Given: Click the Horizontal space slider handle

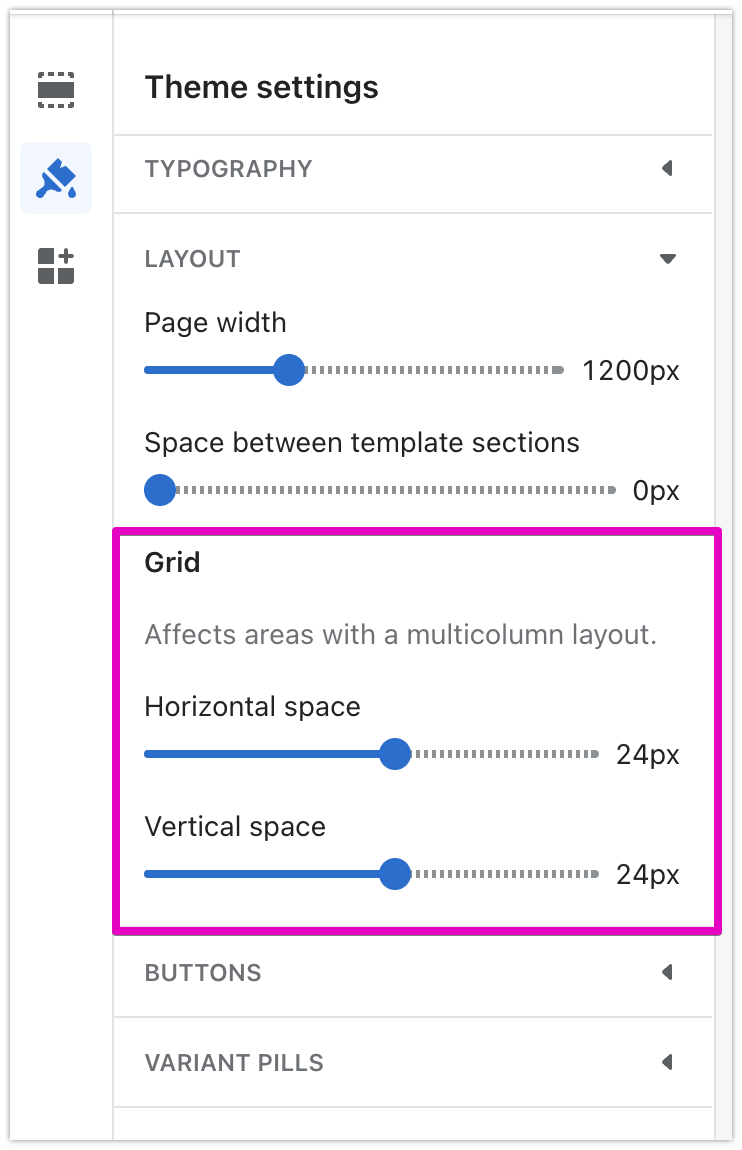Looking at the screenshot, I should (x=396, y=754).
